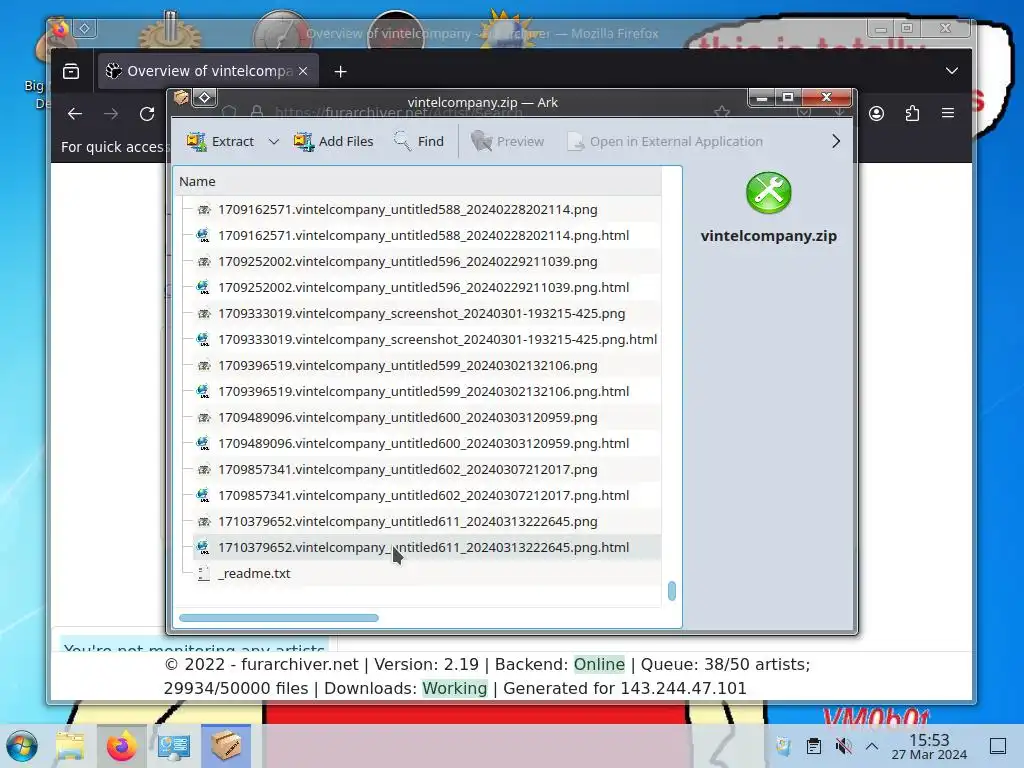Image resolution: width=1024 pixels, height=768 pixels.
Task: Click the horizontal scrollbar in Ark file list
Action: click(279, 618)
